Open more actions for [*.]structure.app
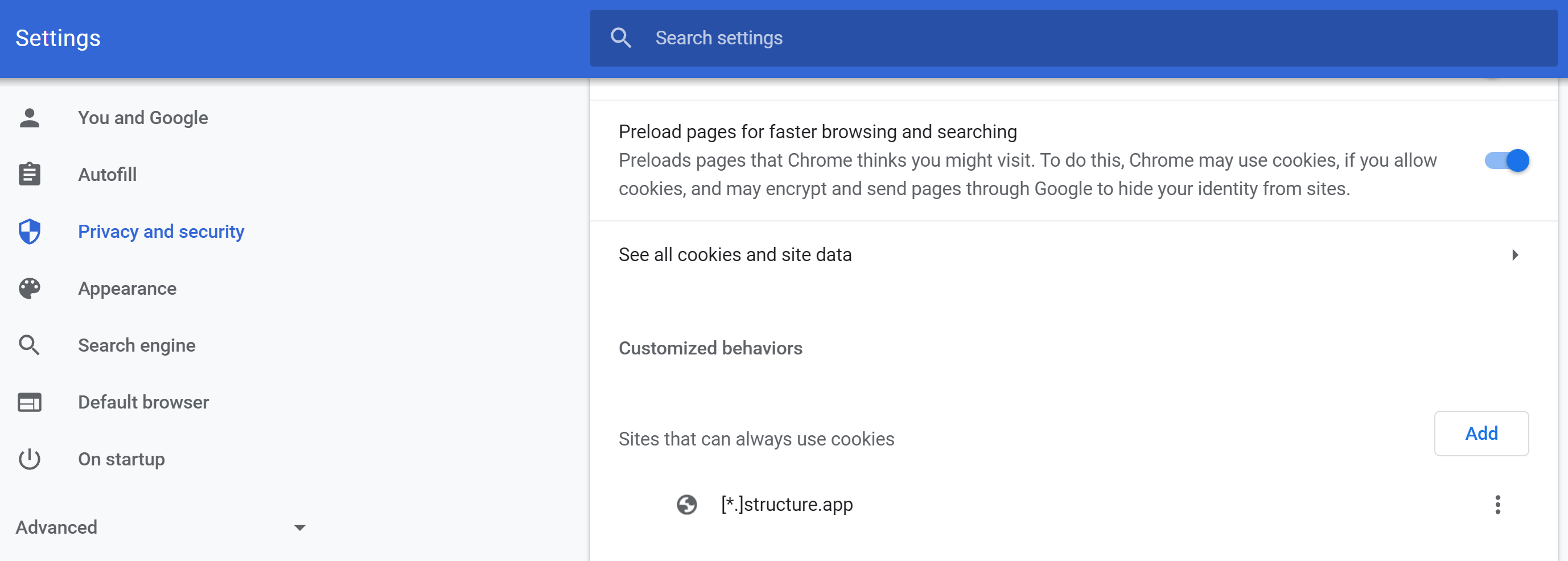This screenshot has width=1568, height=561. click(x=1497, y=505)
